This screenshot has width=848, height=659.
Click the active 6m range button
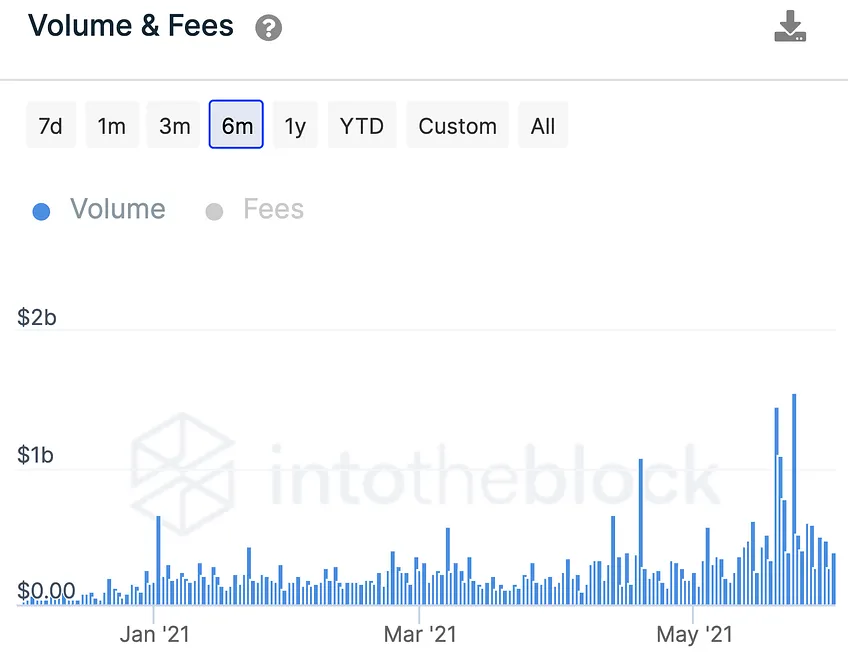click(236, 124)
